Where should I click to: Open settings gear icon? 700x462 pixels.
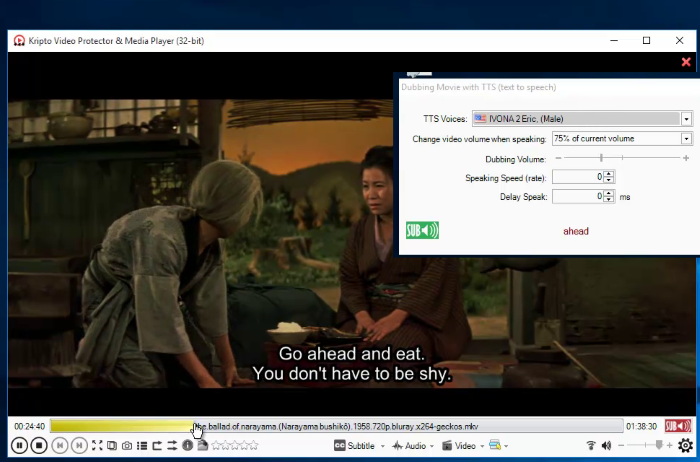point(685,445)
